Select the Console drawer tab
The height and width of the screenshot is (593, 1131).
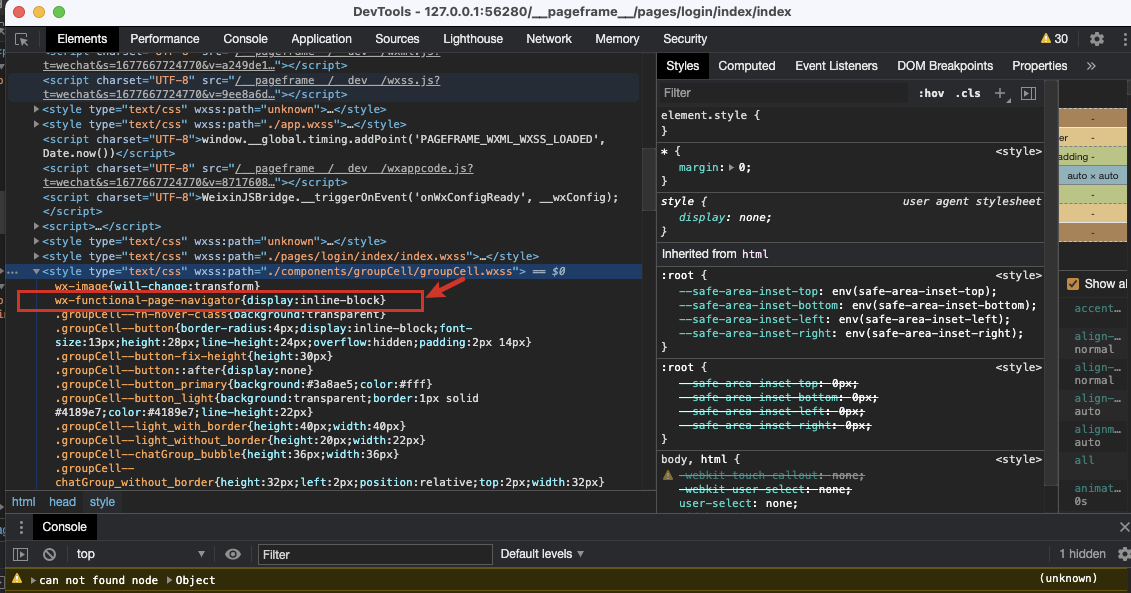click(x=64, y=527)
